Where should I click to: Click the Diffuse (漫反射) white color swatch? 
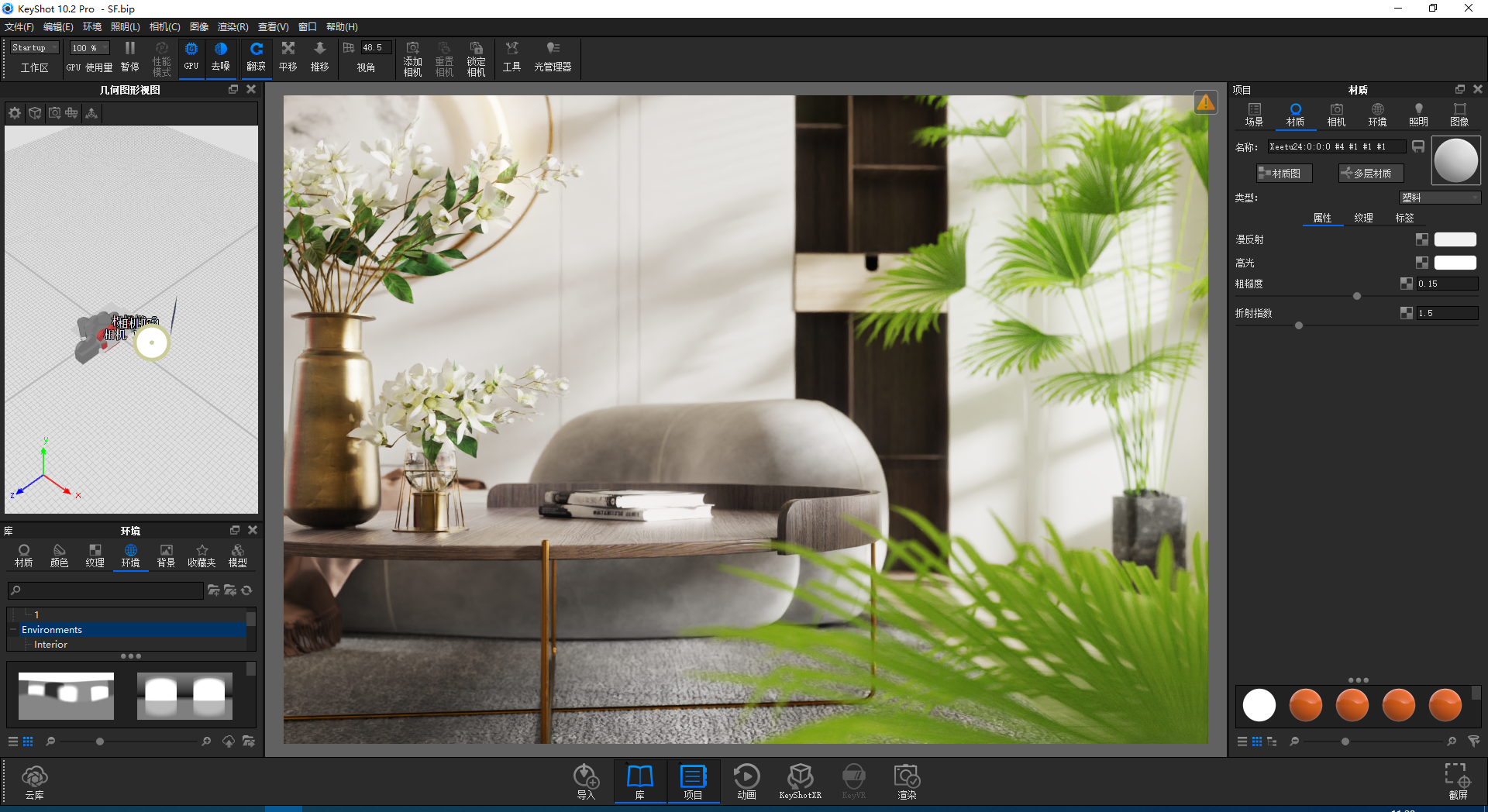coord(1455,240)
